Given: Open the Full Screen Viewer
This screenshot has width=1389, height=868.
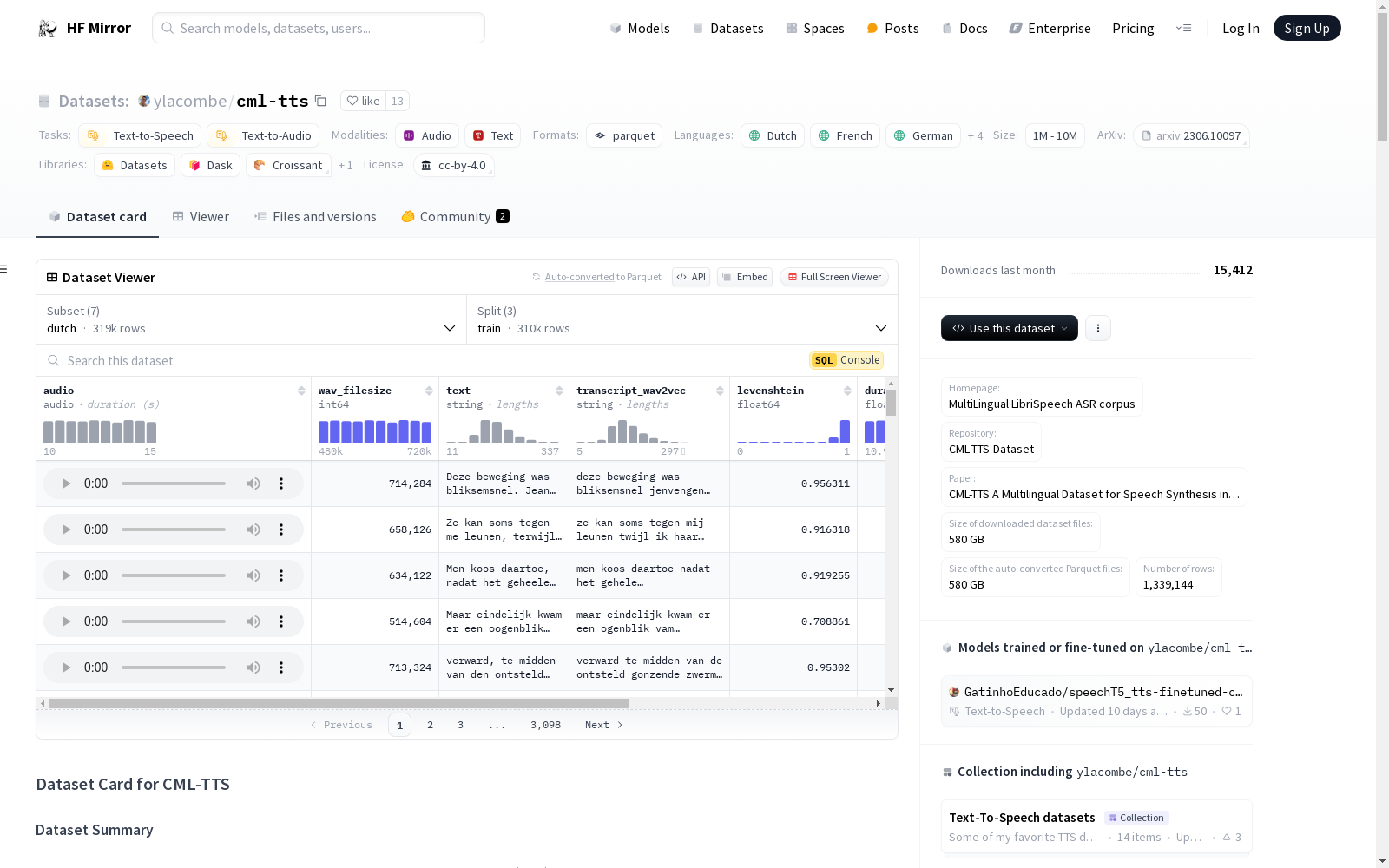Looking at the screenshot, I should [834, 277].
